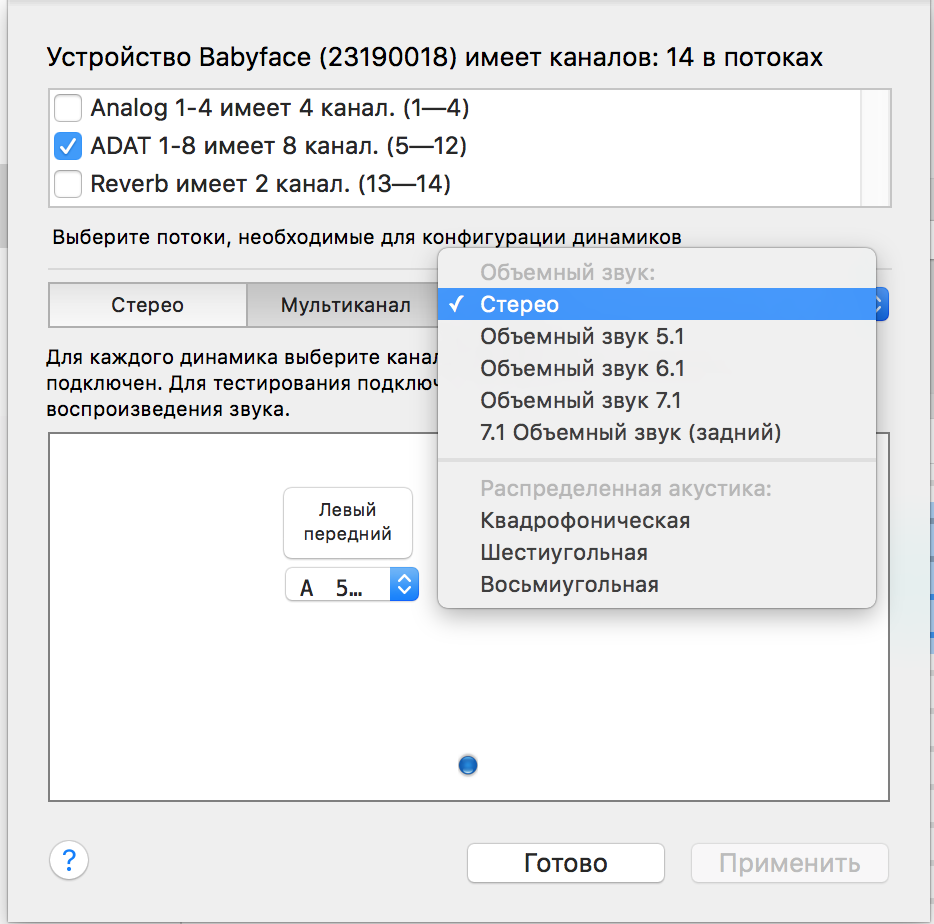Enable the Reverb stream checkbox
The height and width of the screenshot is (924, 934).
(x=68, y=184)
